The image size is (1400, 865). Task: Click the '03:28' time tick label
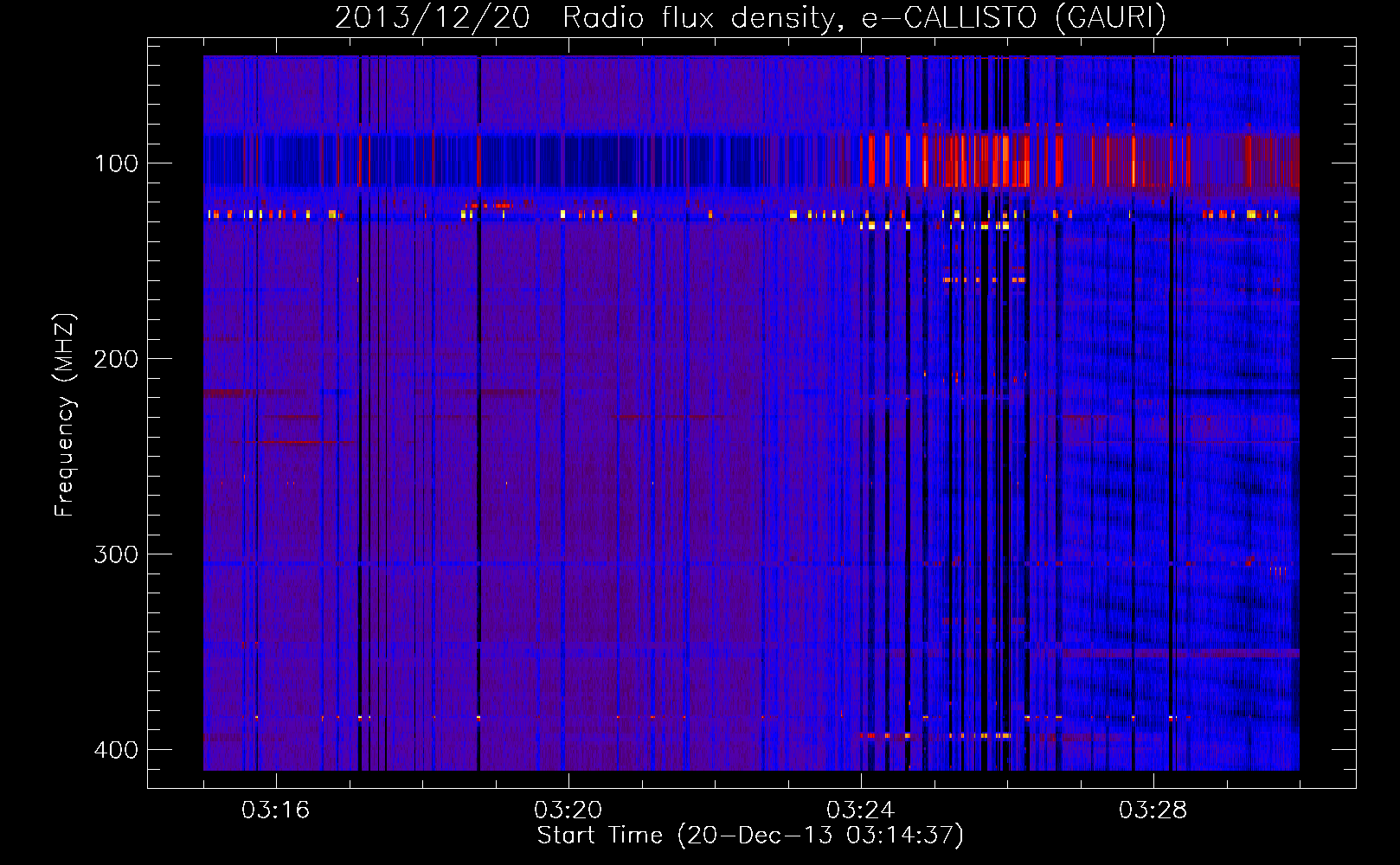coord(1153,811)
